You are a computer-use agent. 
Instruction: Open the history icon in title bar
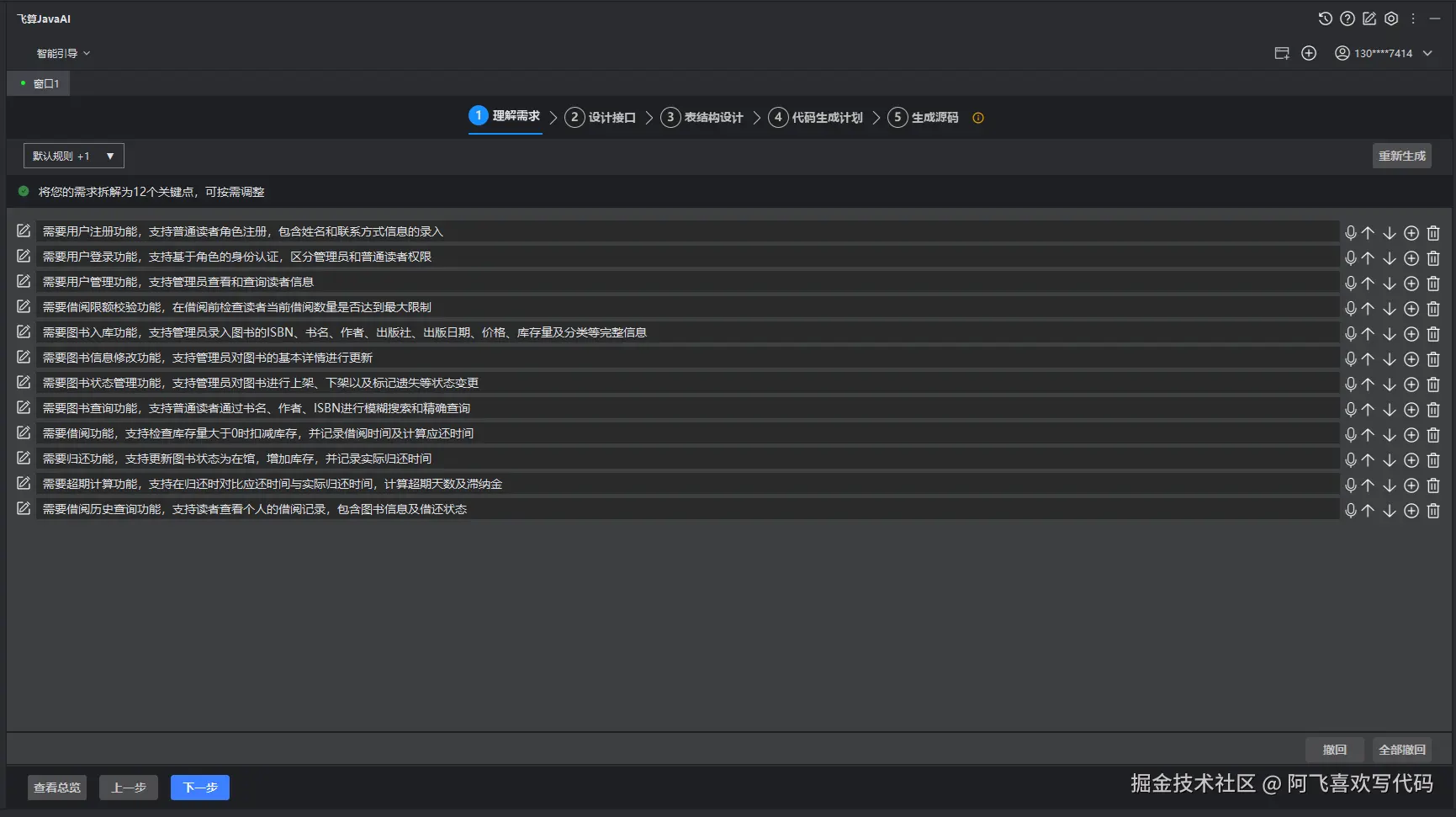click(x=1325, y=19)
